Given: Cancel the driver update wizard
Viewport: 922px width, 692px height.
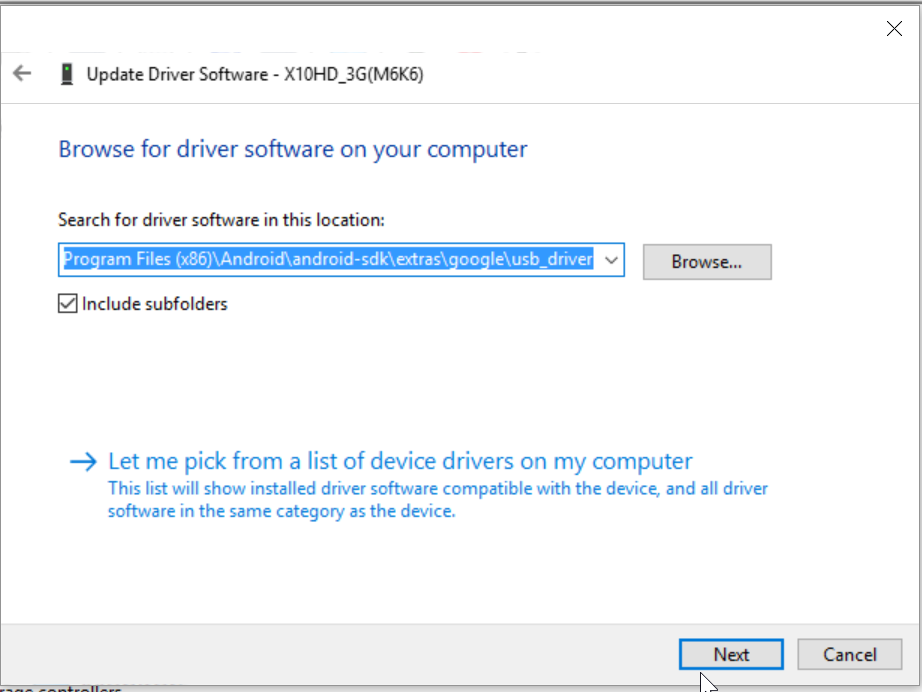Looking at the screenshot, I should click(x=850, y=654).
